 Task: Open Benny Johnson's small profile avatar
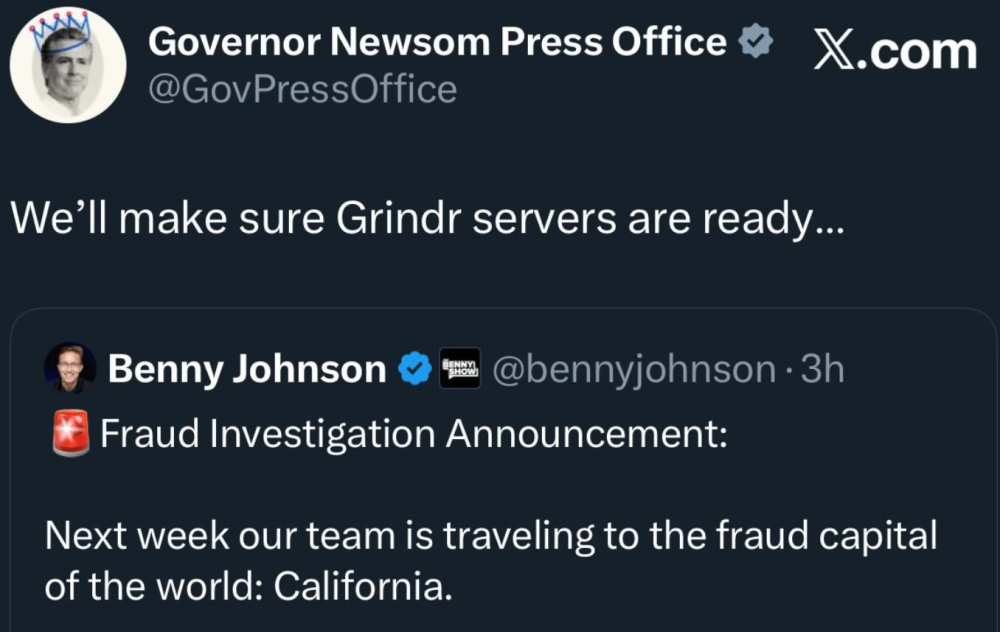70,369
